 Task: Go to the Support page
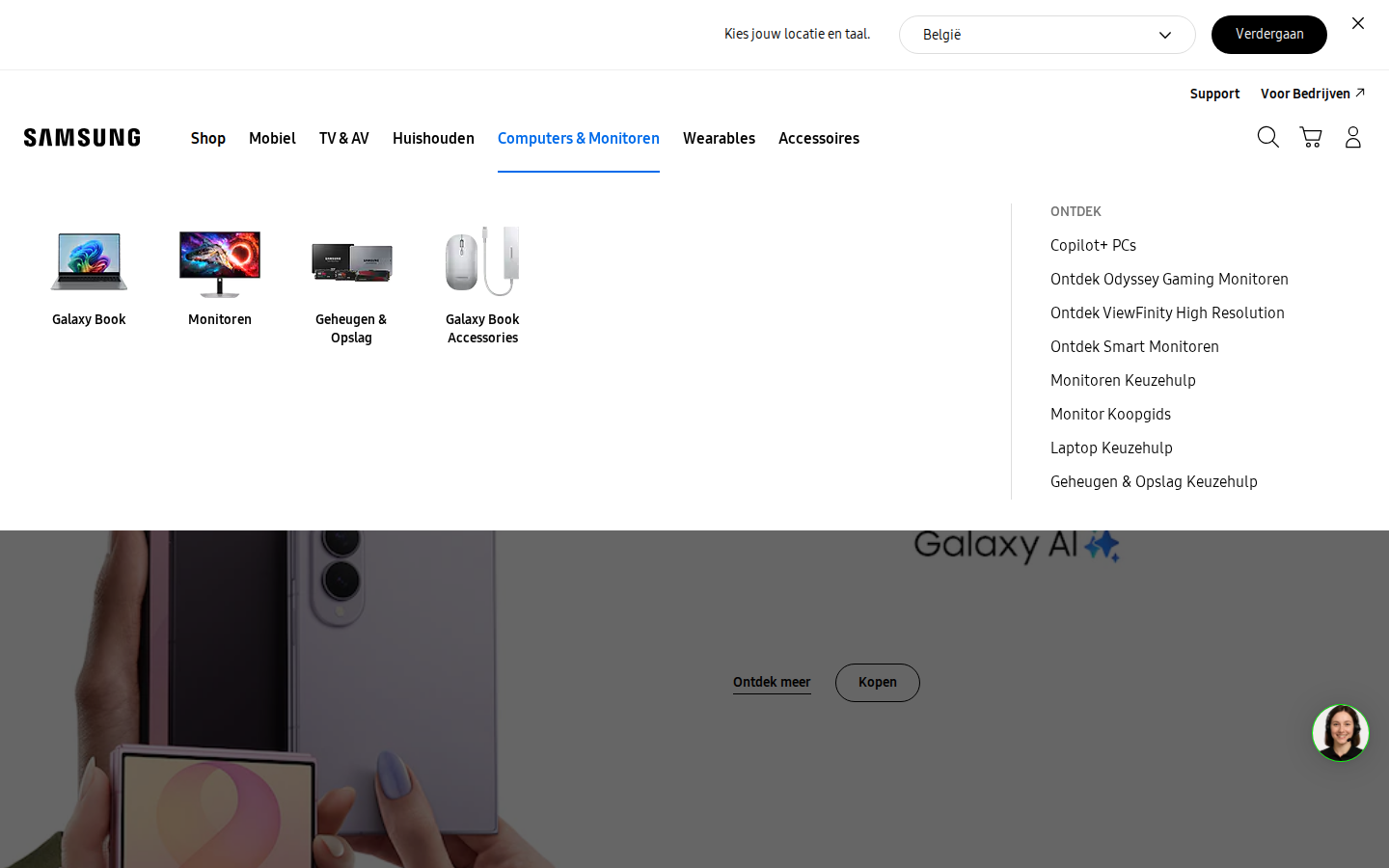tap(1214, 94)
